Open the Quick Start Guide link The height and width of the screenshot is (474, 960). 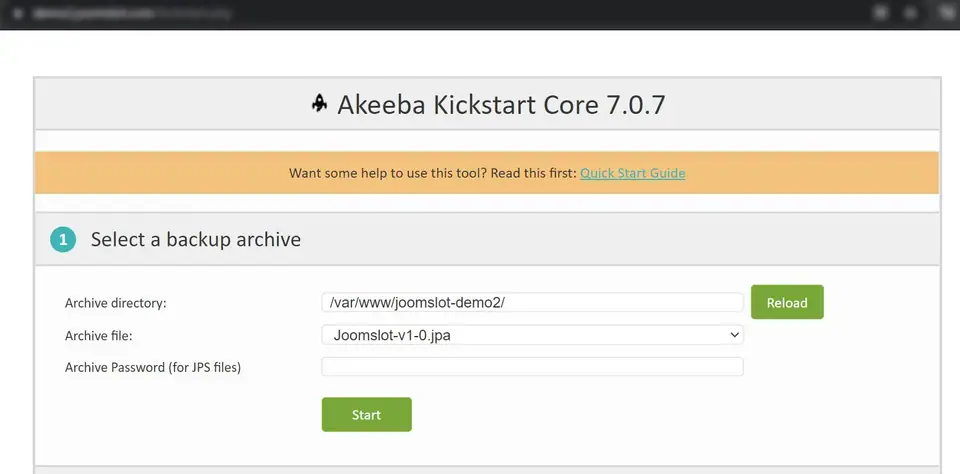pos(632,173)
